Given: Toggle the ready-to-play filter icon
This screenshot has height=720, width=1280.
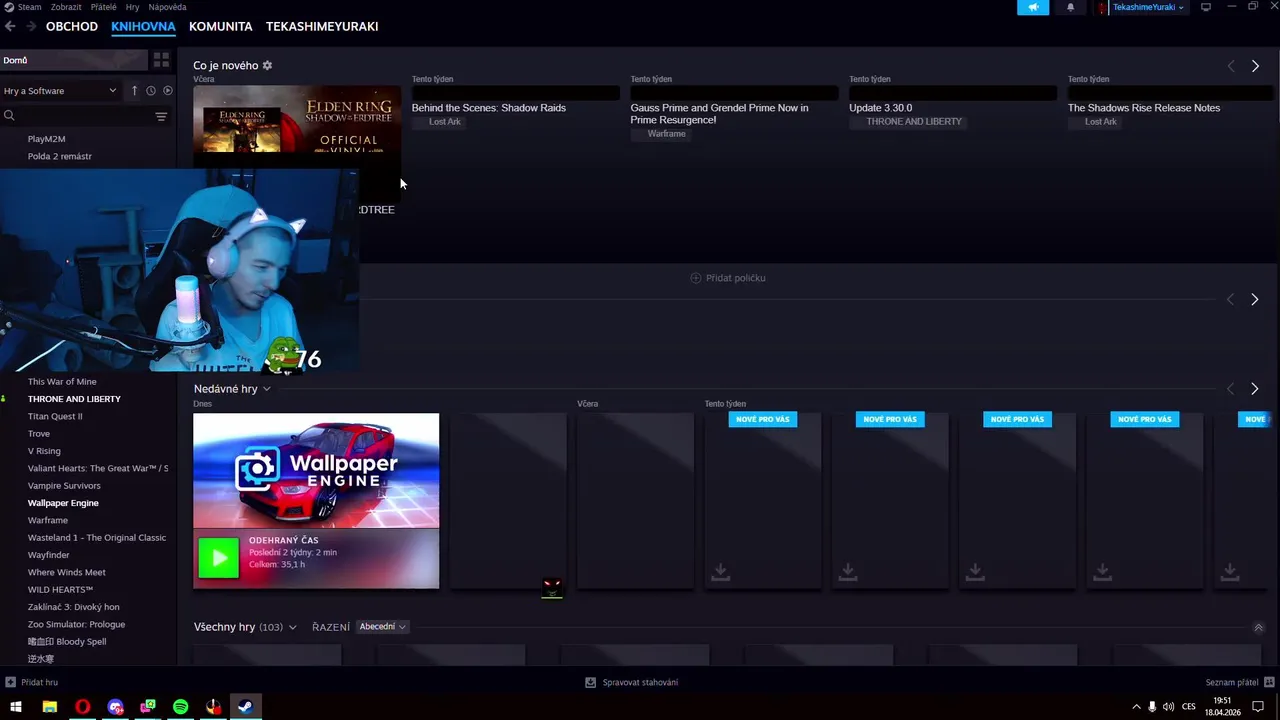Looking at the screenshot, I should (x=168, y=90).
